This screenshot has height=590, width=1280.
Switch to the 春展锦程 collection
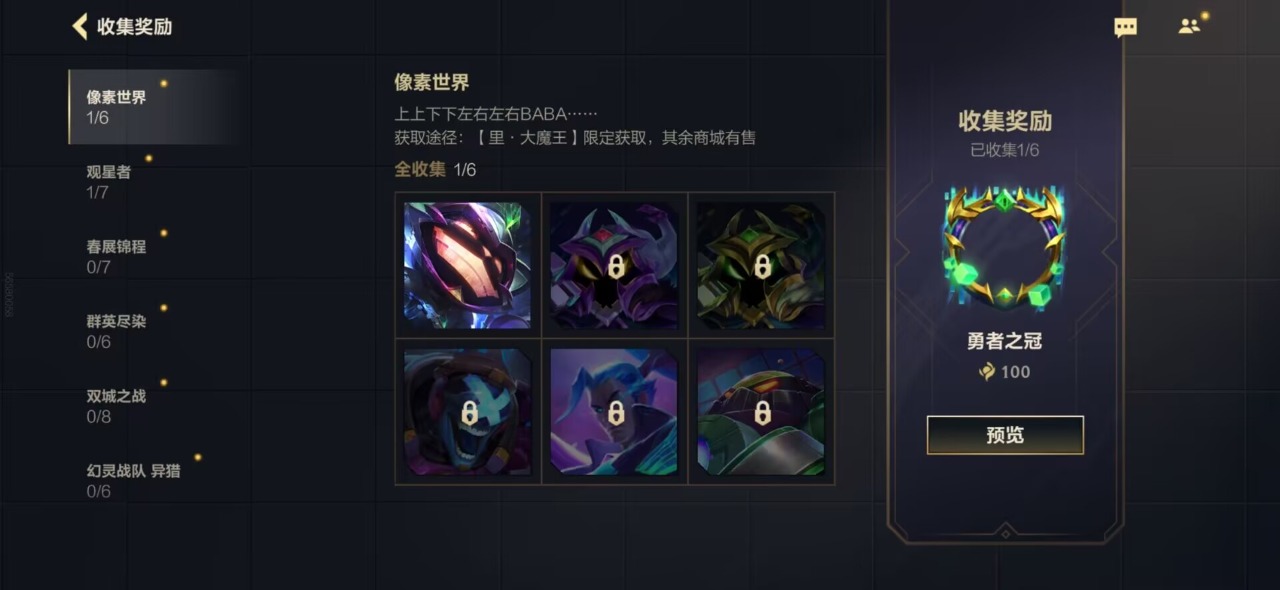tap(153, 256)
